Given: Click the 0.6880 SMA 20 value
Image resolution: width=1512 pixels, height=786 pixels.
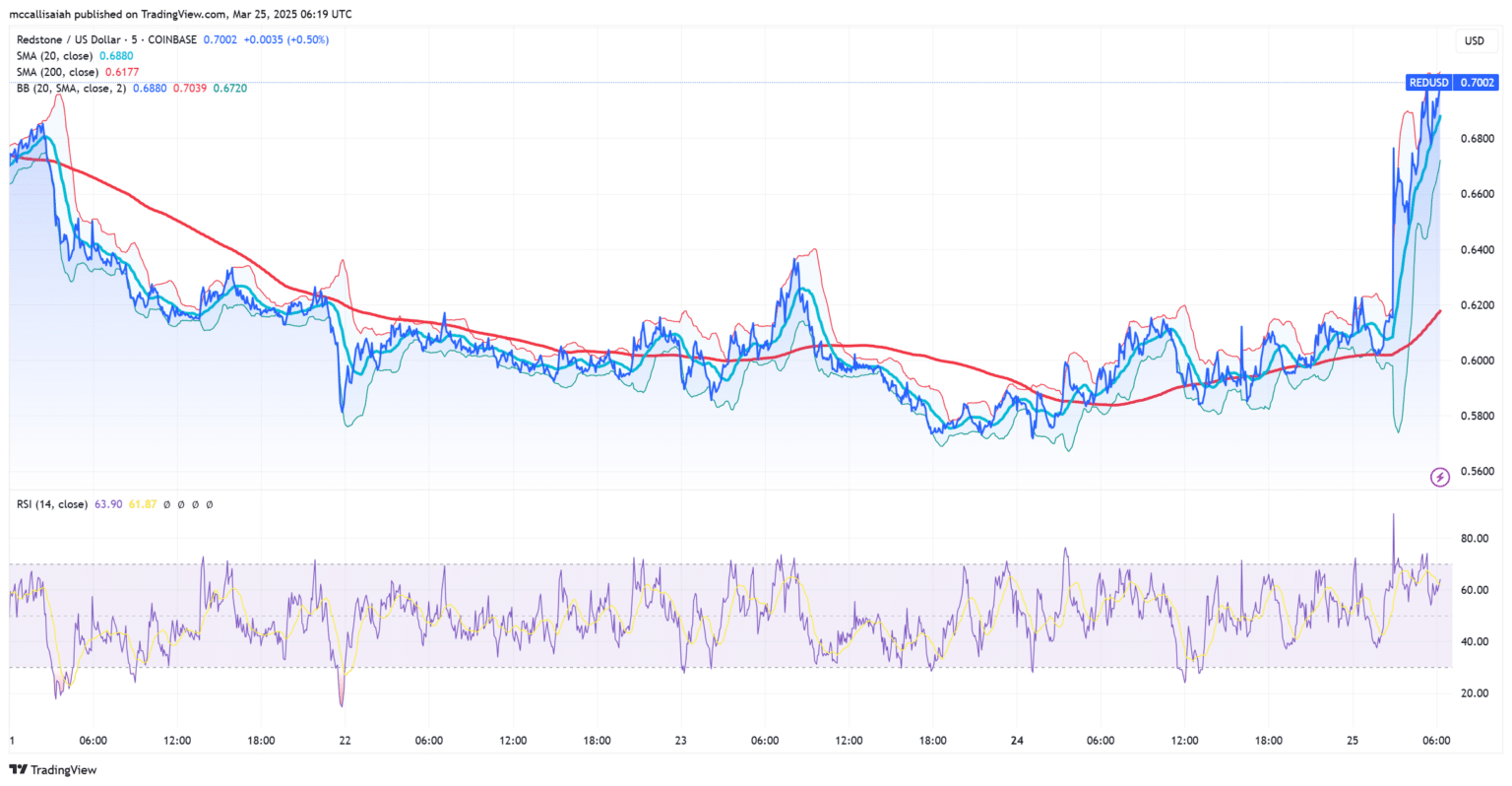Looking at the screenshot, I should [116, 56].
